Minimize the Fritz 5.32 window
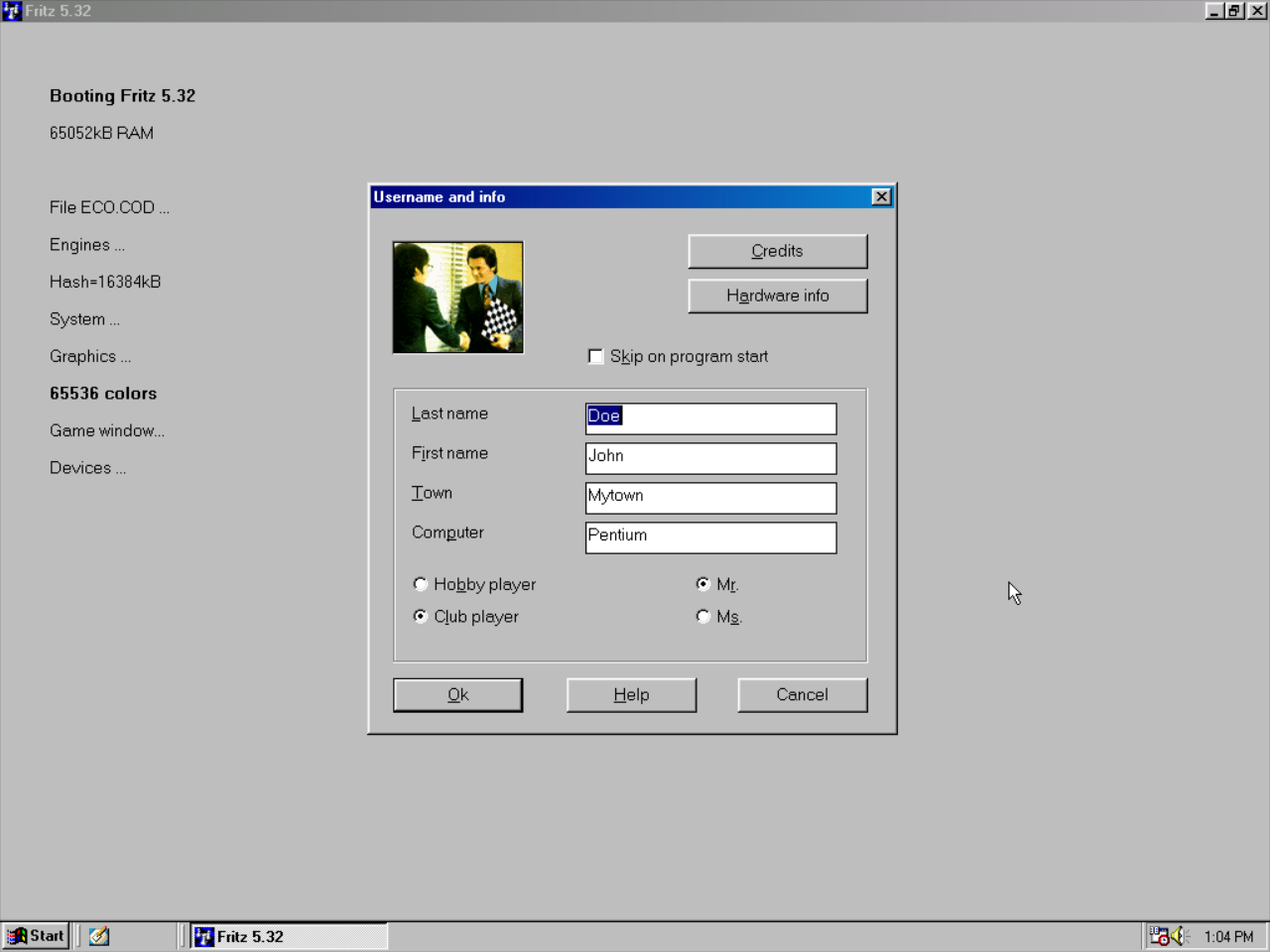This screenshot has height=952, width=1270. (1214, 11)
